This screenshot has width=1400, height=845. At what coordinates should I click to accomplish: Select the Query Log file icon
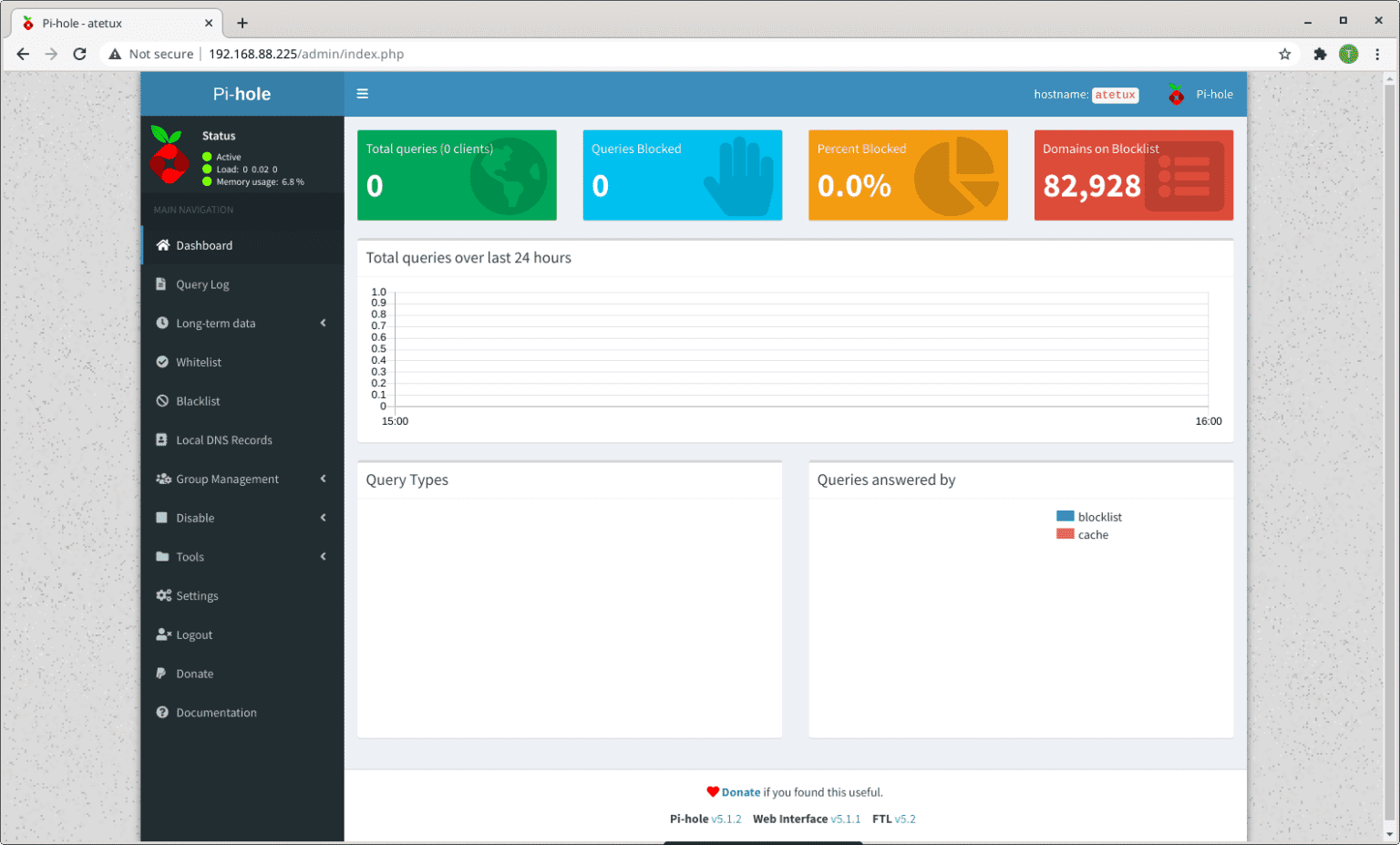coord(163,283)
